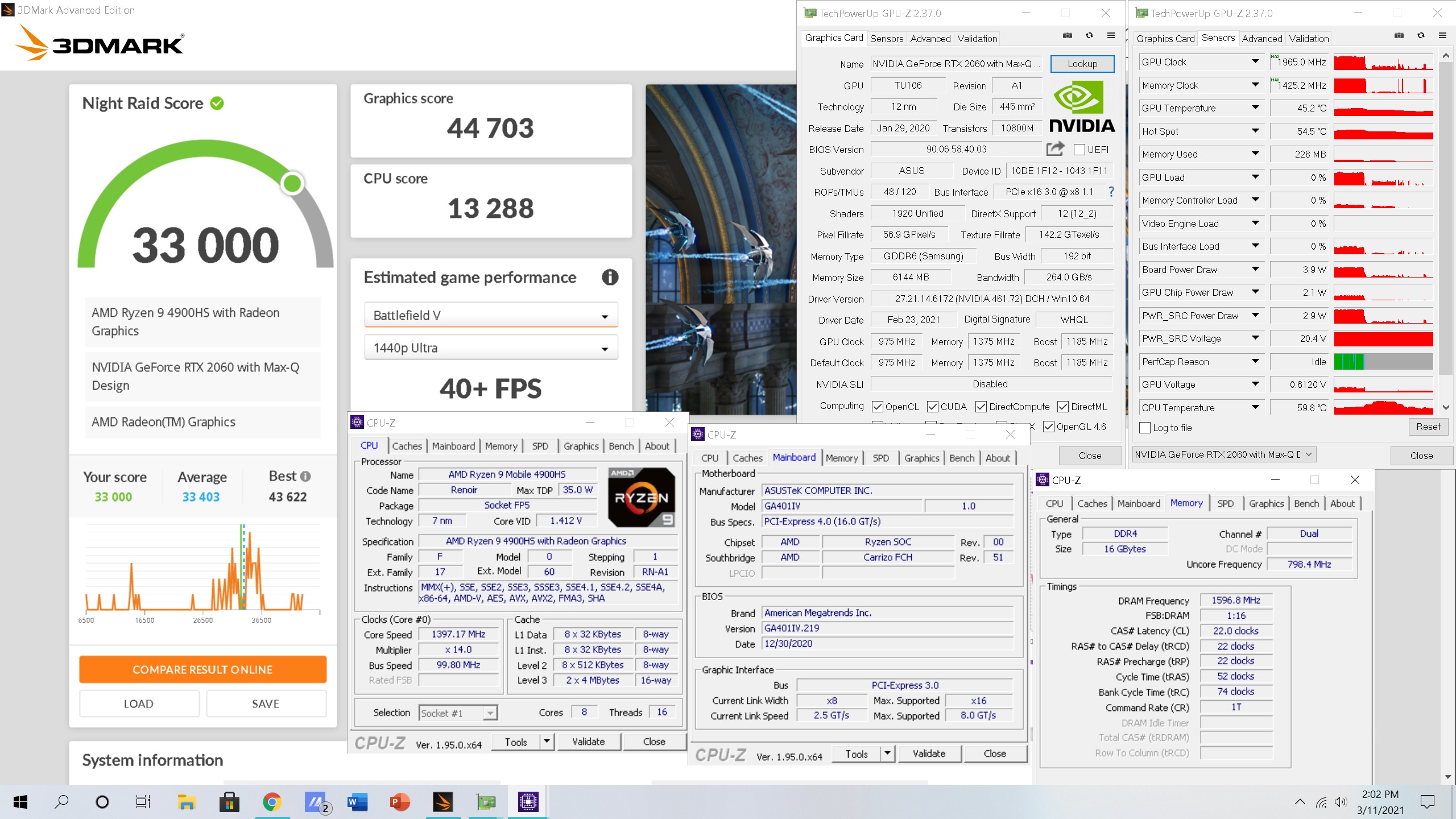Click the green validated checkmark beside Night Raid Score
This screenshot has width=1456, height=819.
[x=217, y=103]
